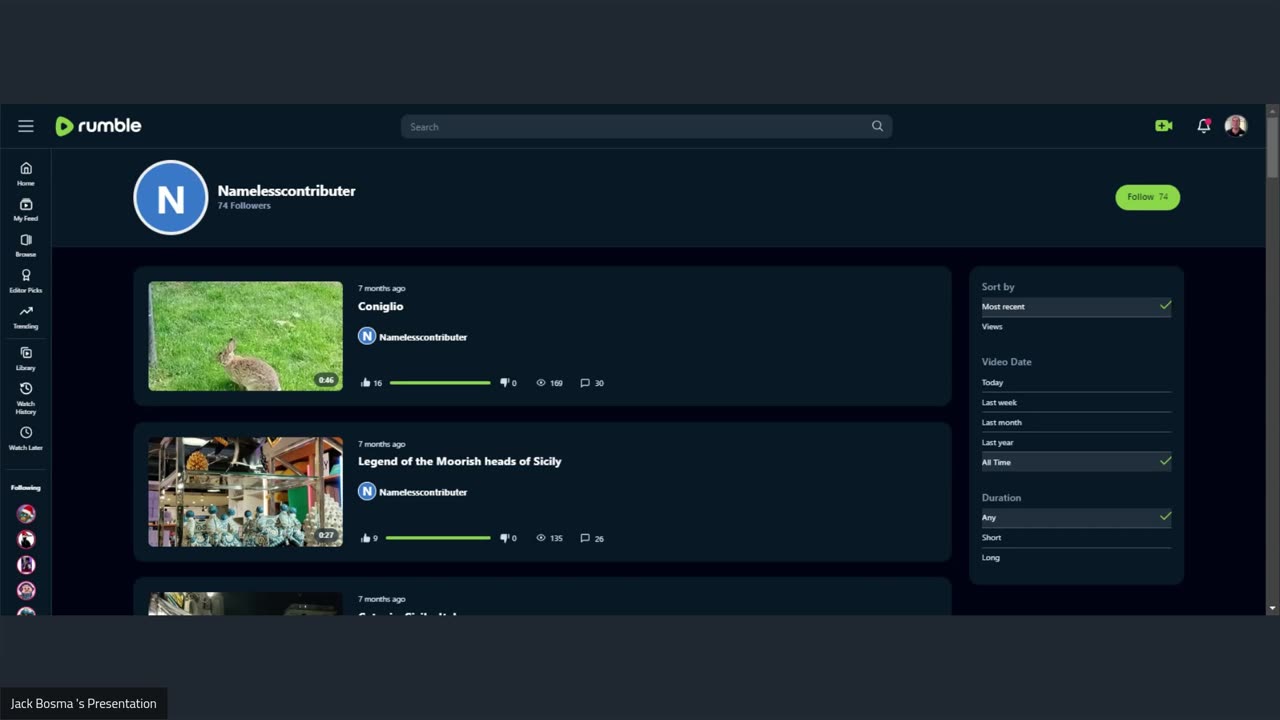Open the rabbit video thumbnail

245,336
